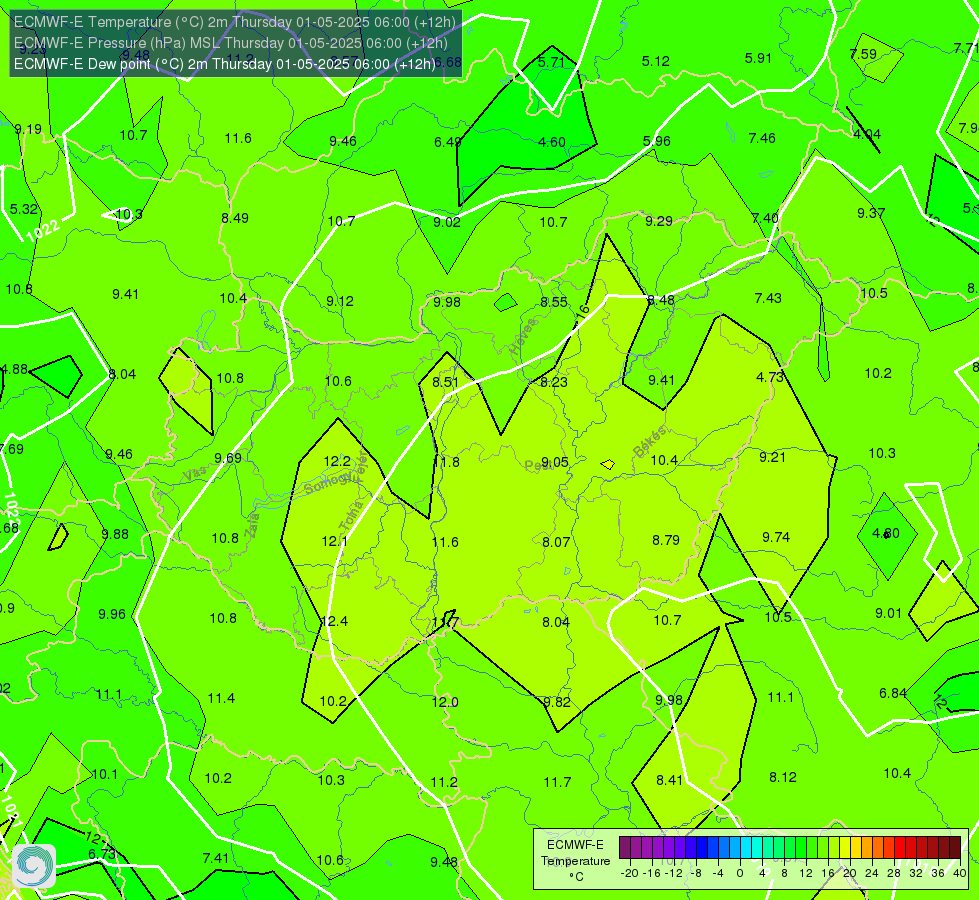The width and height of the screenshot is (979, 900).
Task: Click the temperature value 7.59
Action: [863, 54]
